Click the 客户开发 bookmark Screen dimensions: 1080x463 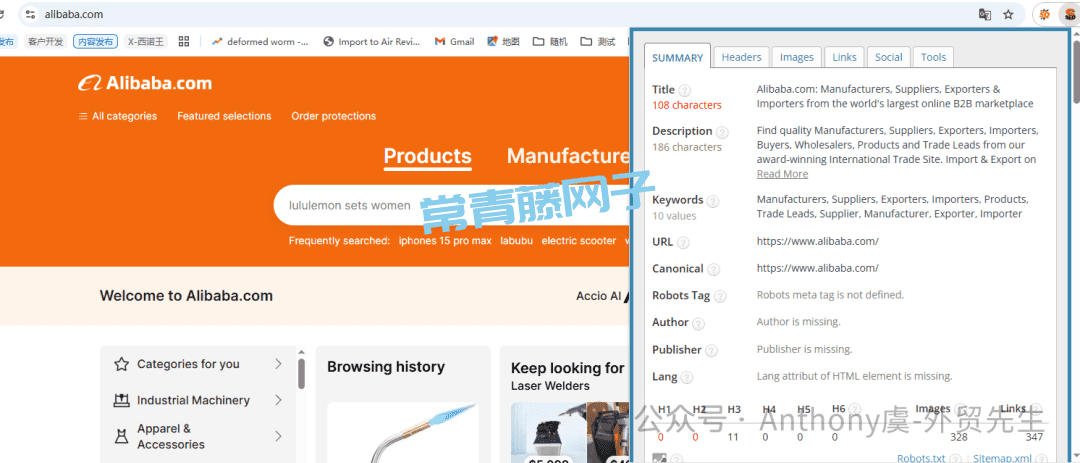pos(45,41)
